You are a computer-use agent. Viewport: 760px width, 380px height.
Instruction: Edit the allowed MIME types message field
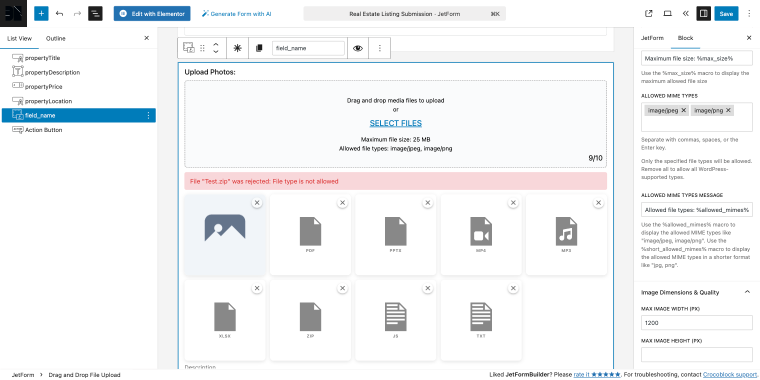coord(697,210)
